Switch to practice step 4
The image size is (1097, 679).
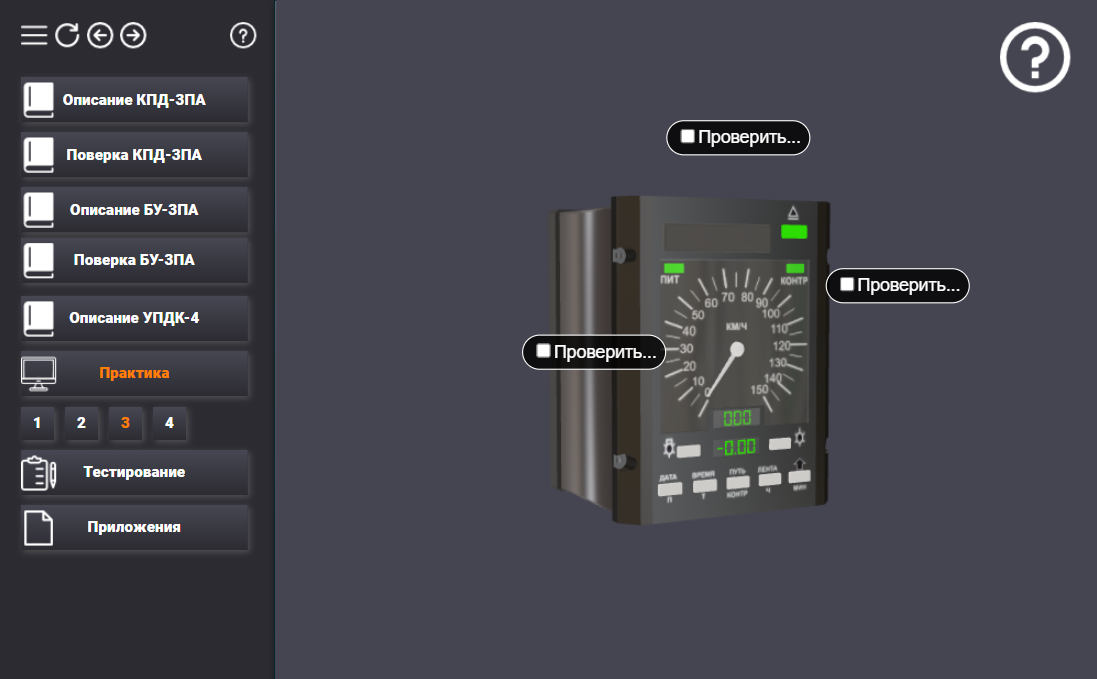click(x=169, y=423)
